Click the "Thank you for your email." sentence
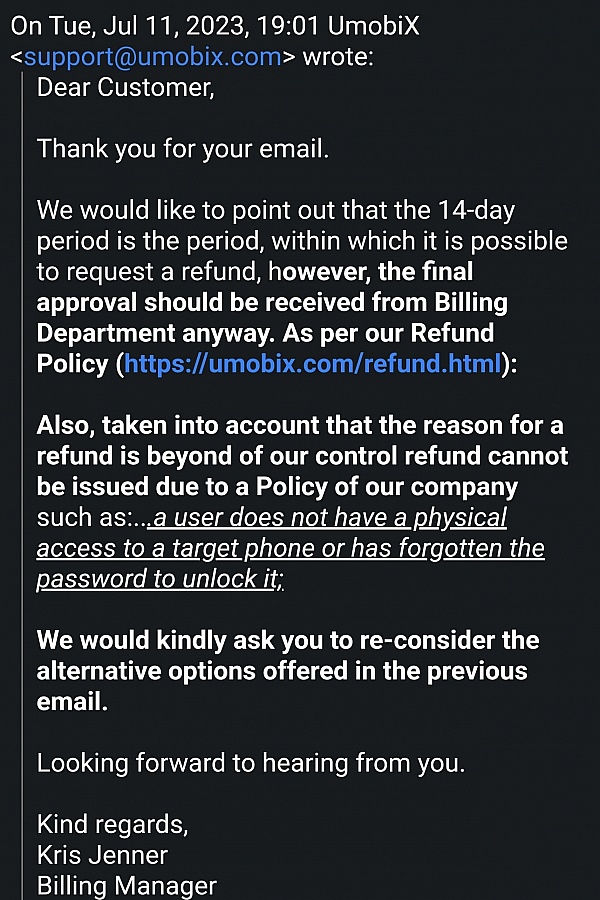Image resolution: width=600 pixels, height=900 pixels. 183,149
